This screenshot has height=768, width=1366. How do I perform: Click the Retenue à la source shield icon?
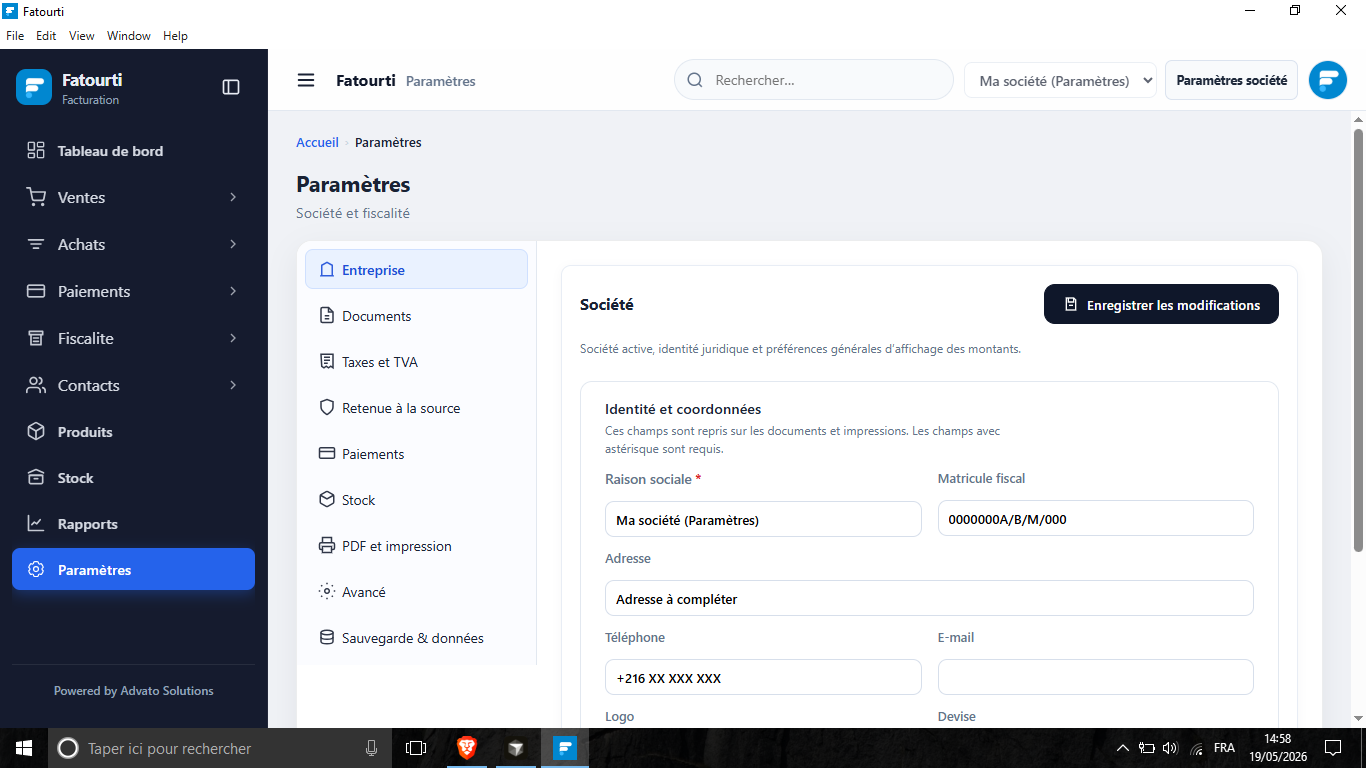click(x=326, y=408)
